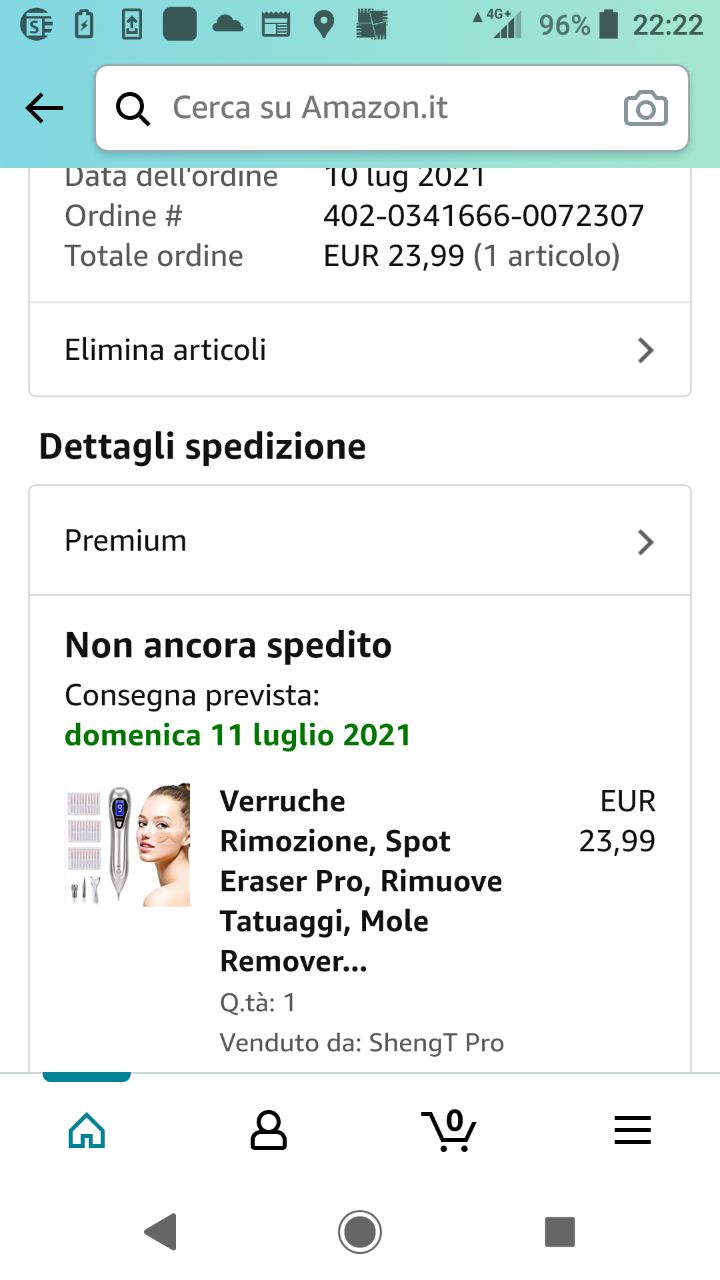Tap the order number 402-0341666-0072307
Image resolution: width=720 pixels, height=1280 pixels.
tap(484, 216)
